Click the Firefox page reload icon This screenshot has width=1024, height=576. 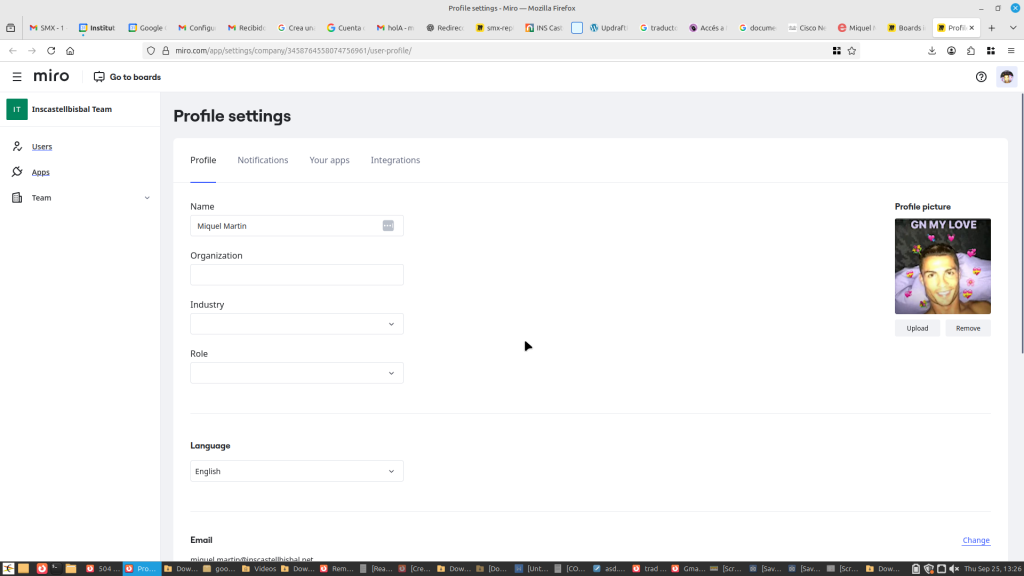pos(51,50)
